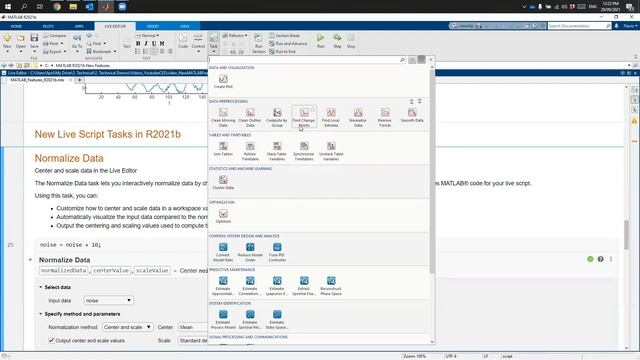
Task: Select the MATLAB_Features_R2021b.mlx document tab
Action: coord(38,80)
